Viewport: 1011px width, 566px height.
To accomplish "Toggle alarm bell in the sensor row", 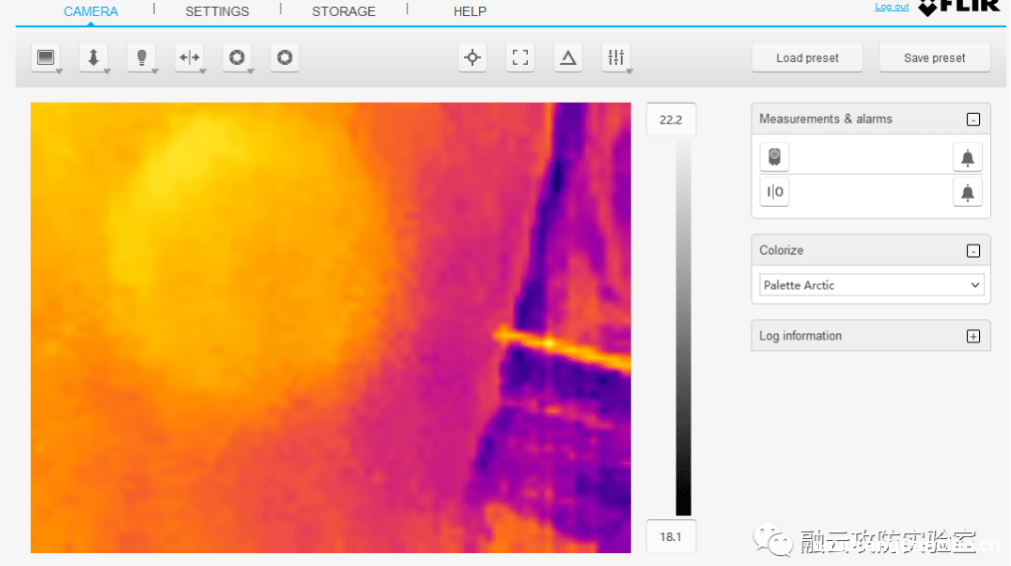I will pos(967,158).
